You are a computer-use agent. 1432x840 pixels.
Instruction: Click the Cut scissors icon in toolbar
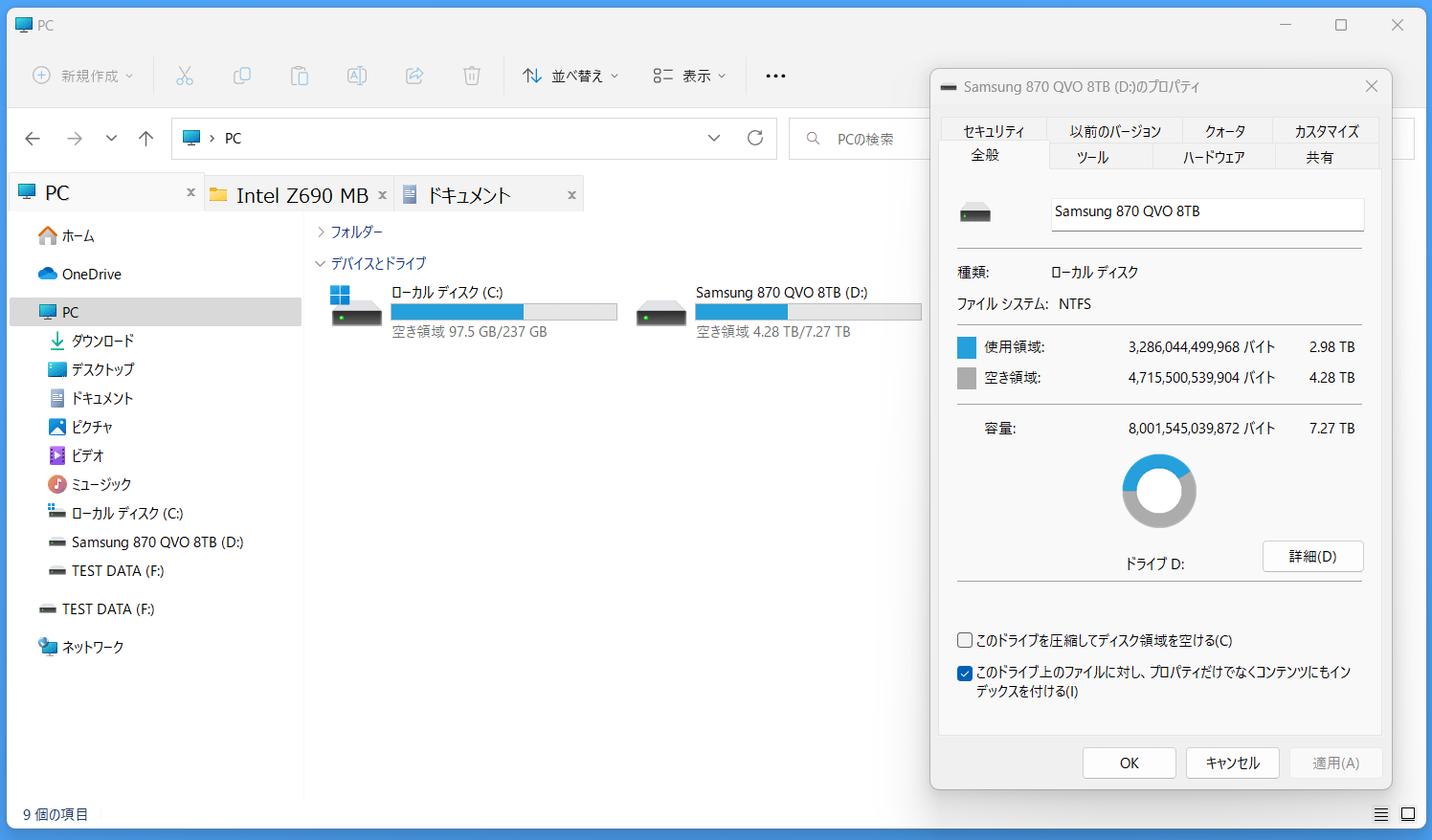click(185, 76)
